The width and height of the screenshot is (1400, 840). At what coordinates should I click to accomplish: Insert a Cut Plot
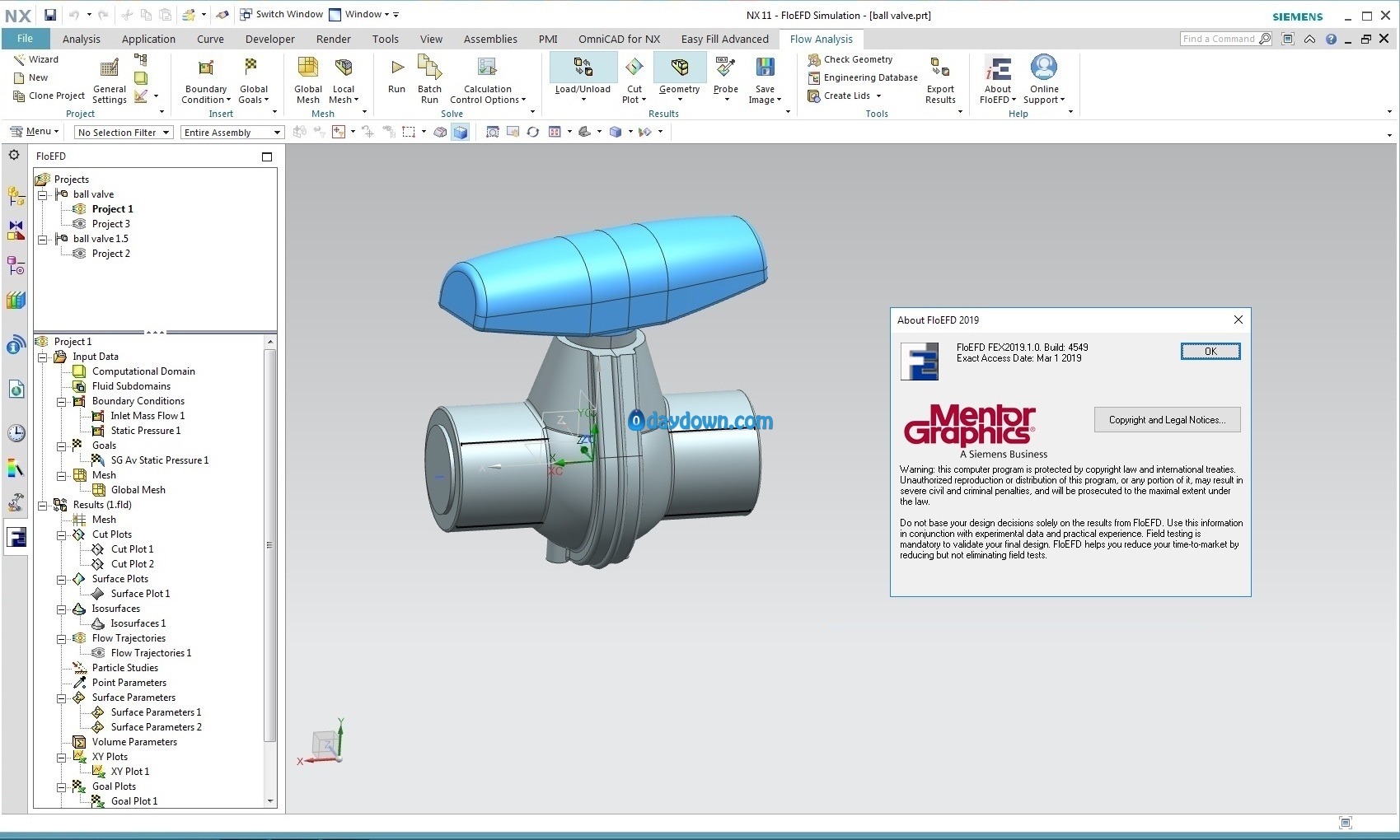click(x=634, y=80)
